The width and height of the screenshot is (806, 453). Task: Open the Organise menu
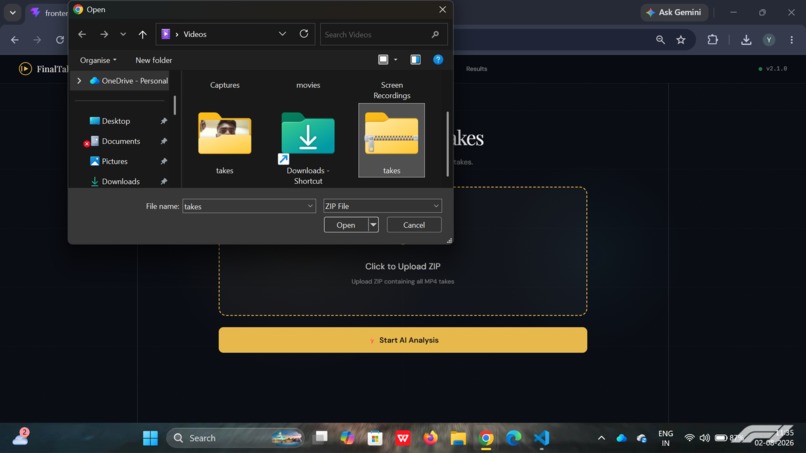pos(98,60)
